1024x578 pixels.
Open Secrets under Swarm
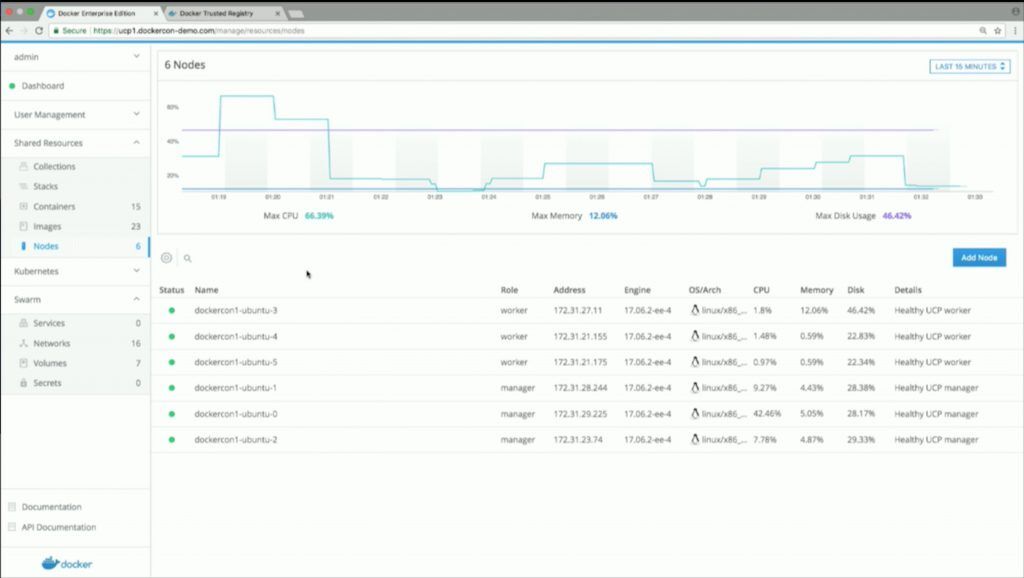[47, 383]
